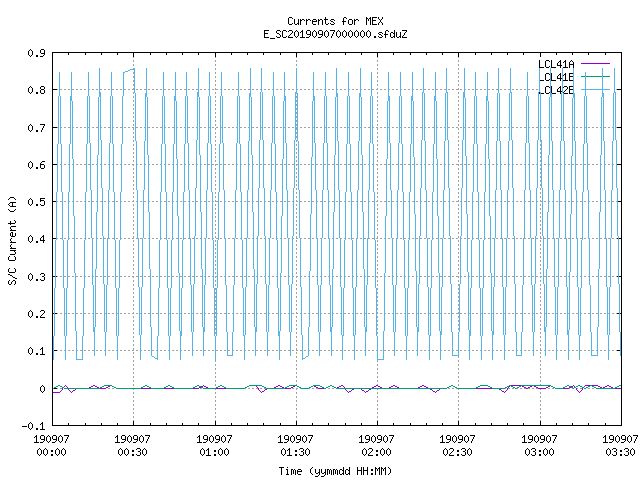Click the 190907 01:30 time tick label
The width and height of the screenshot is (640, 480).
[x=295, y=446]
